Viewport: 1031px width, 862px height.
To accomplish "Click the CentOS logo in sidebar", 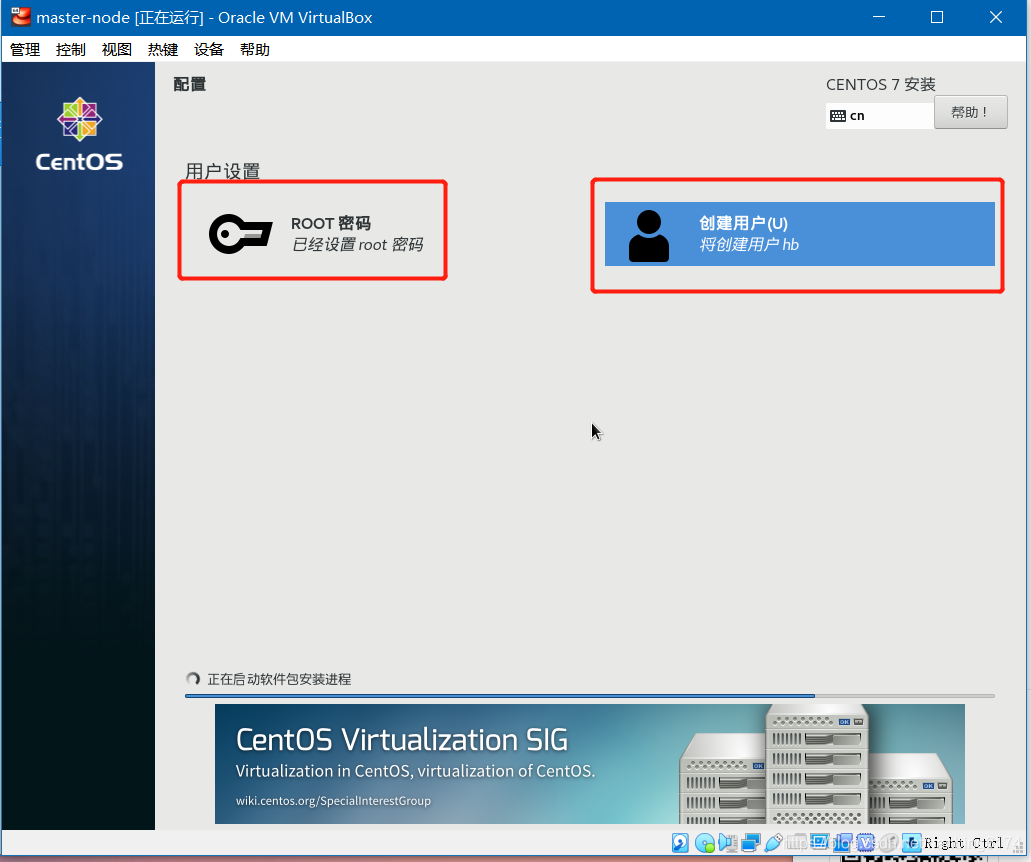I will point(79,135).
